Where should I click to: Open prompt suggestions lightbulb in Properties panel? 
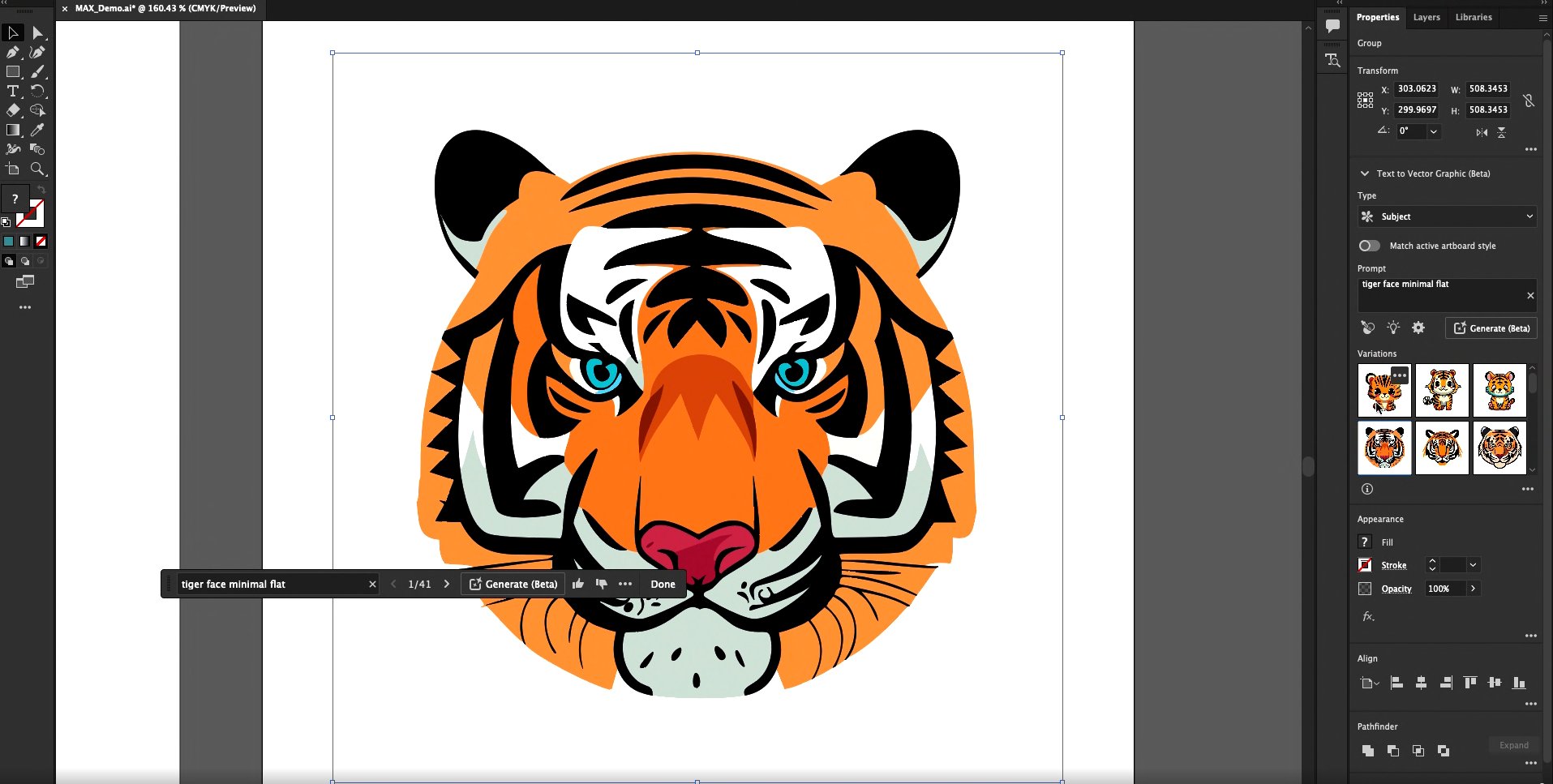click(1393, 328)
